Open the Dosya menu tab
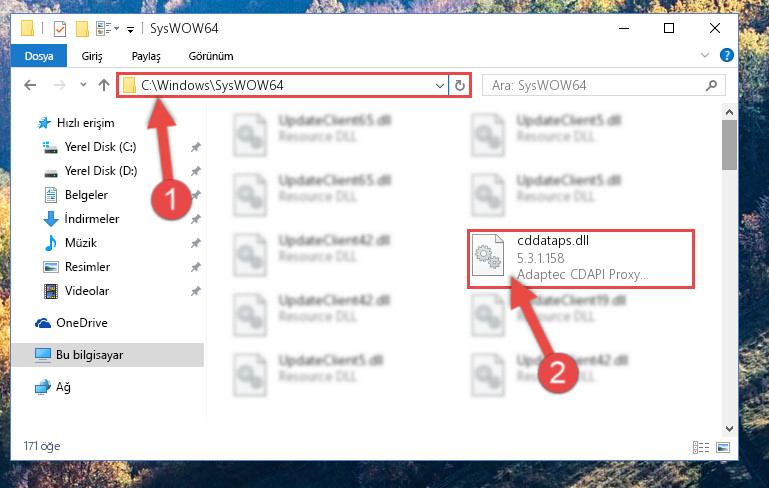769x488 pixels. click(x=39, y=56)
